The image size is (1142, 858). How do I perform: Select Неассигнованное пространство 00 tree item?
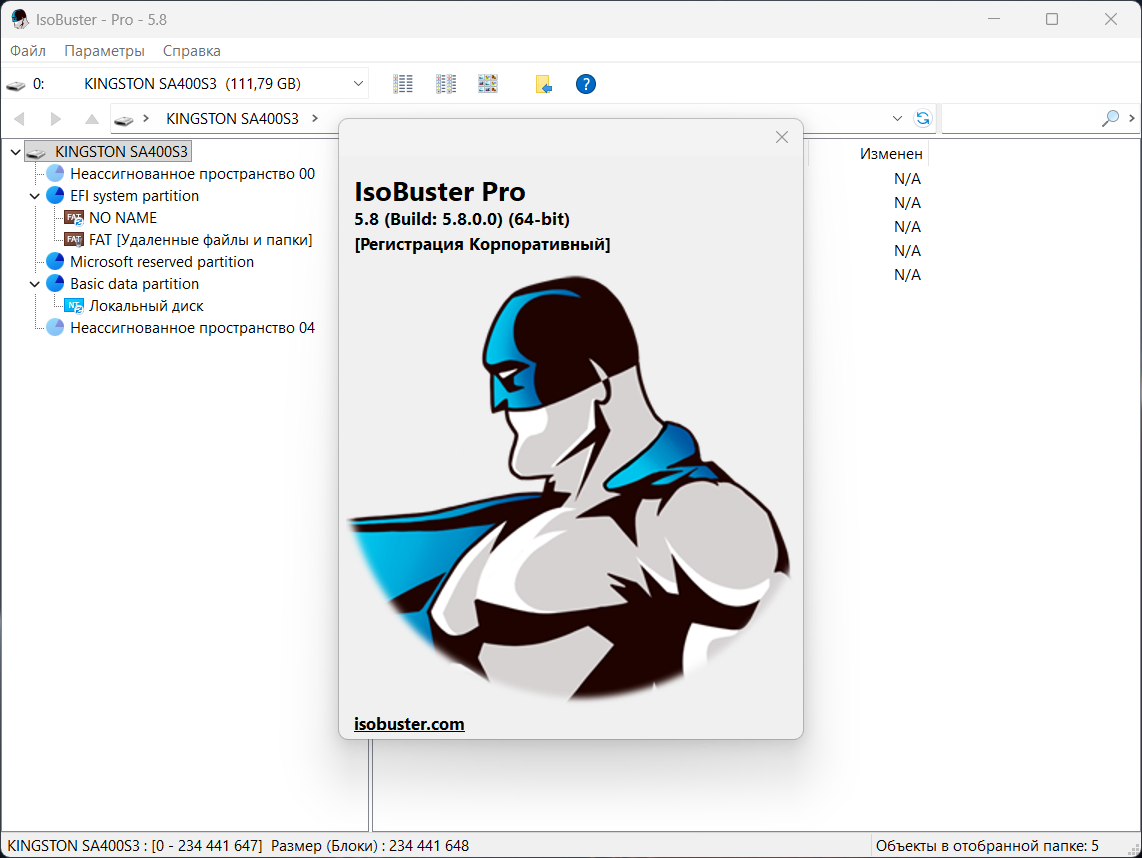pyautogui.click(x=192, y=174)
